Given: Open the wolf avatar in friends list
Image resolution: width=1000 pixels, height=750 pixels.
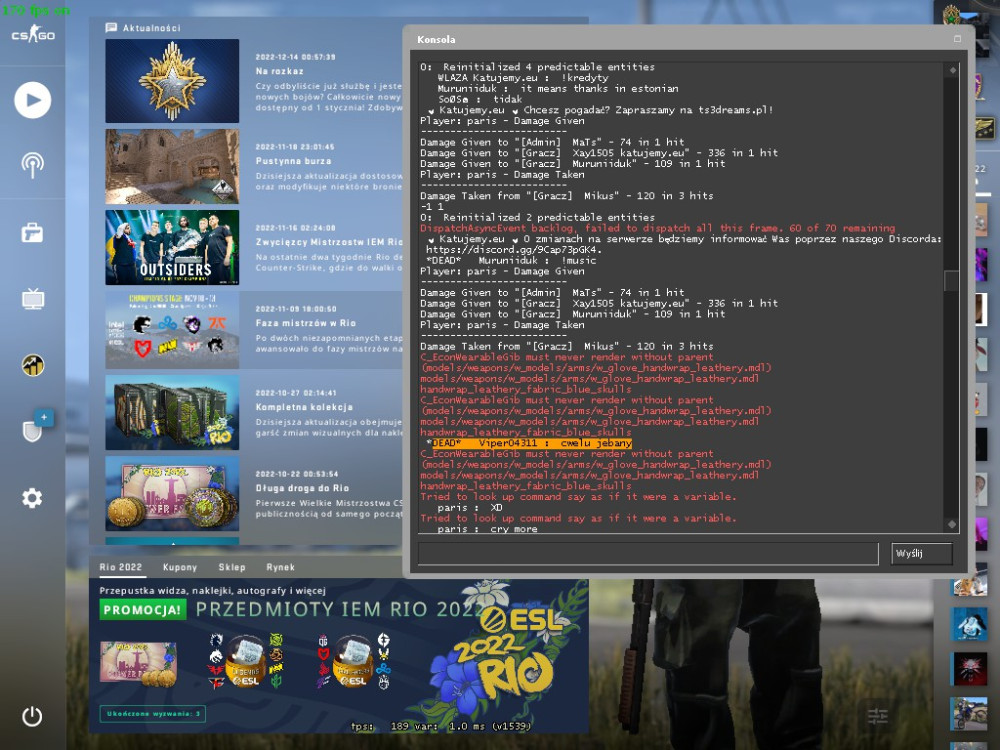Looking at the screenshot, I should point(969,623).
